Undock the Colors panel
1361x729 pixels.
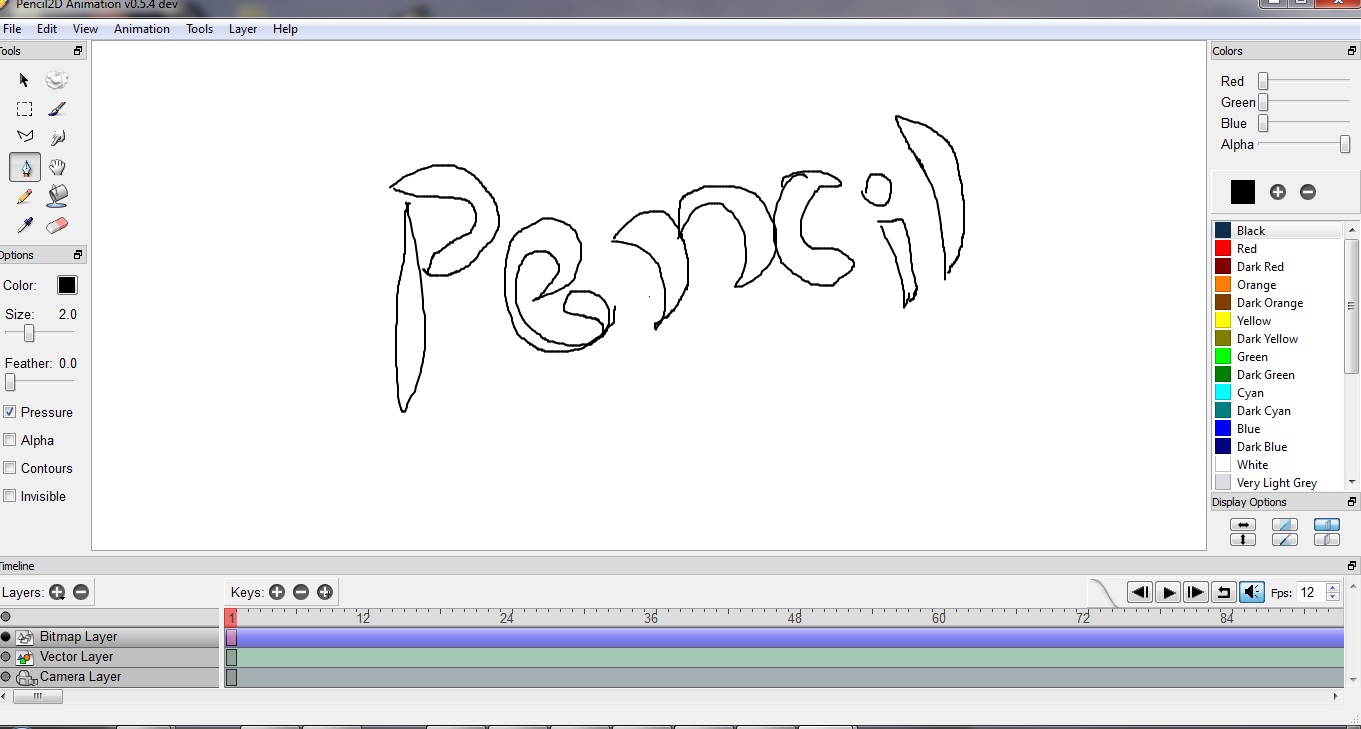[x=1352, y=51]
